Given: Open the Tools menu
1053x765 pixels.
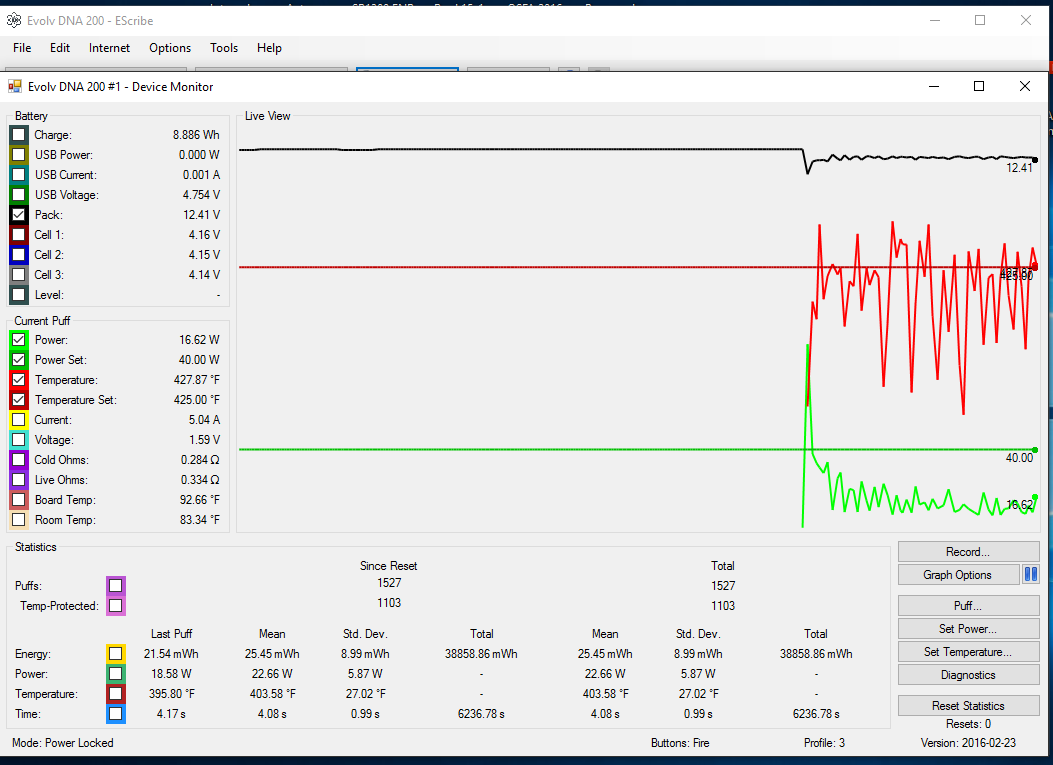Looking at the screenshot, I should tap(224, 48).
